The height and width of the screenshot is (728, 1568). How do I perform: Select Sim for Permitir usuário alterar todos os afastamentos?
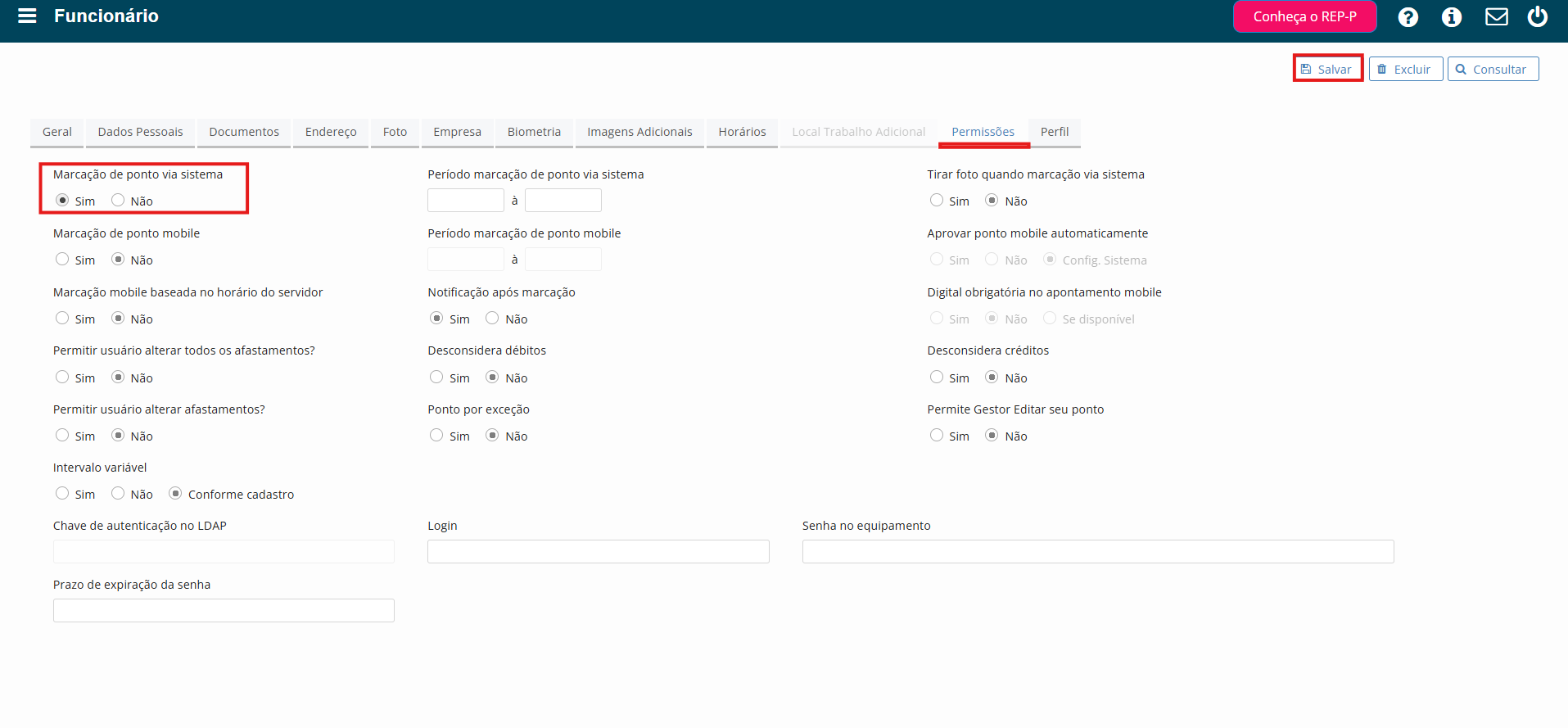[62, 377]
